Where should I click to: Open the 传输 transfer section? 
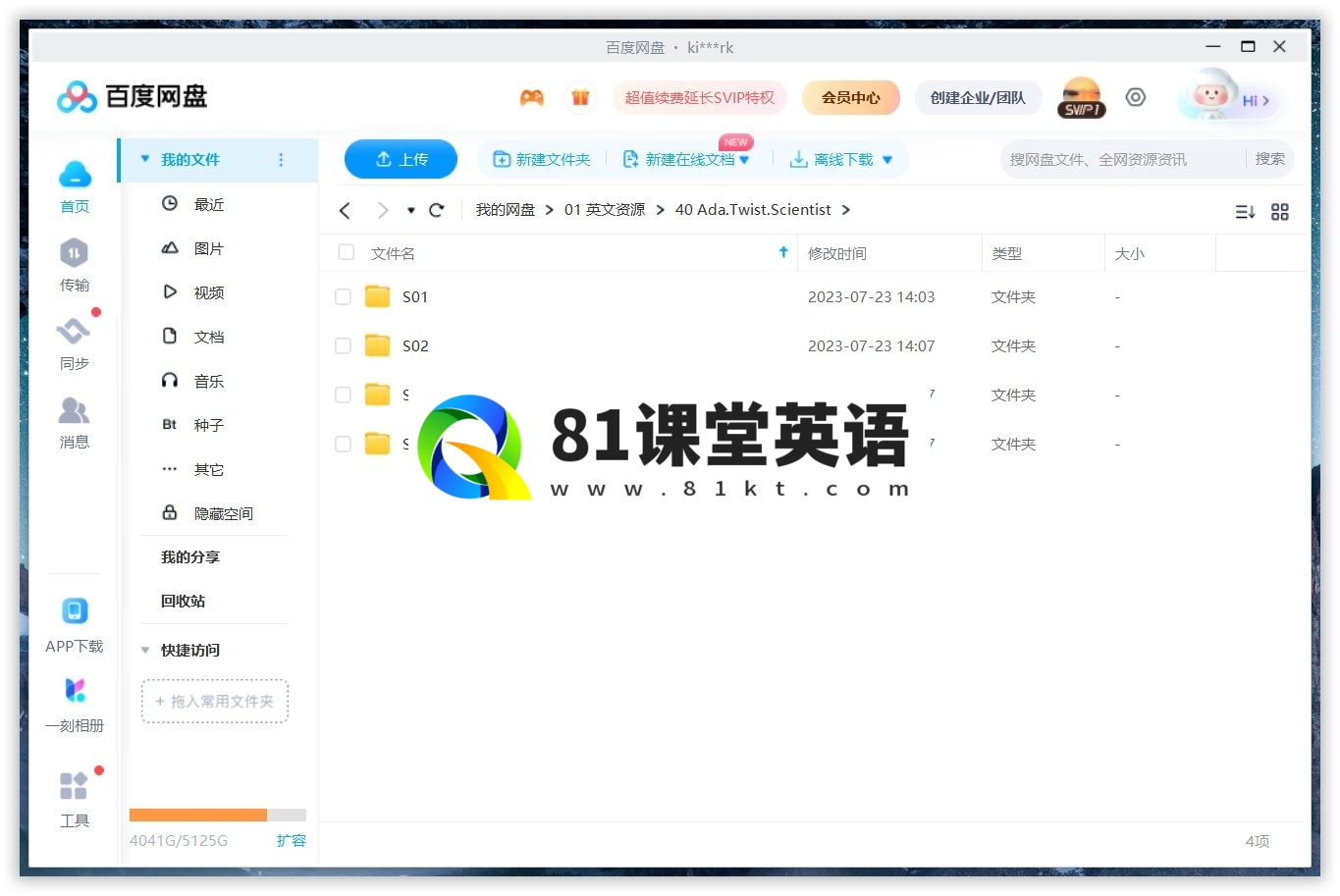pyautogui.click(x=75, y=265)
